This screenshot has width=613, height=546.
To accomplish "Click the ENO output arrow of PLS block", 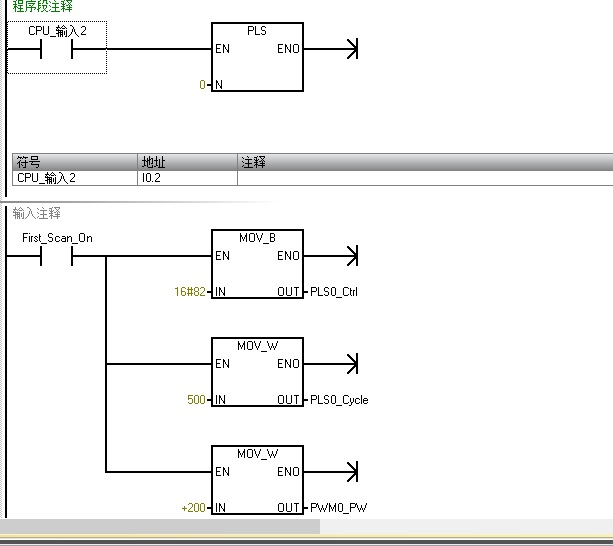I will pyautogui.click(x=350, y=49).
